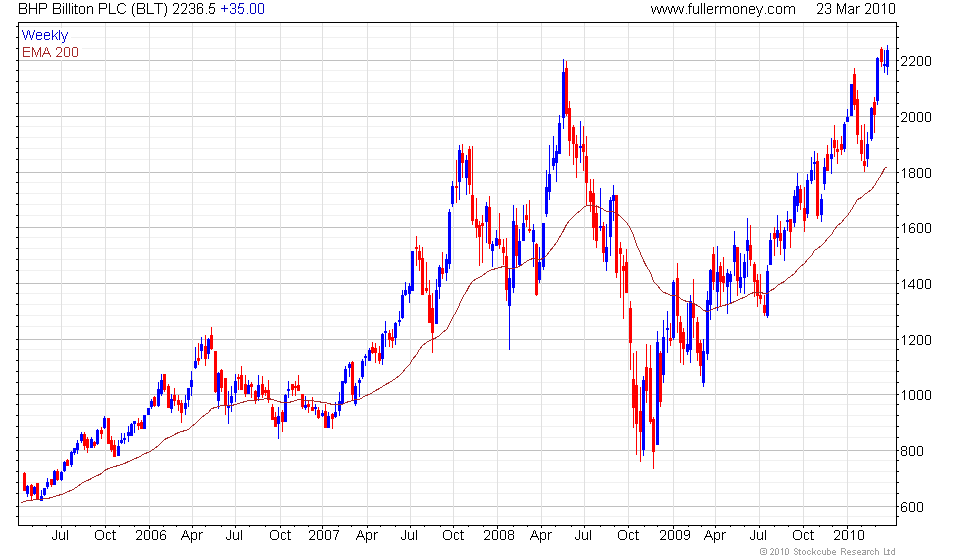The width and height of the screenshot is (980, 560).
Task: Click the 1200 price axis label
Action: (916, 340)
